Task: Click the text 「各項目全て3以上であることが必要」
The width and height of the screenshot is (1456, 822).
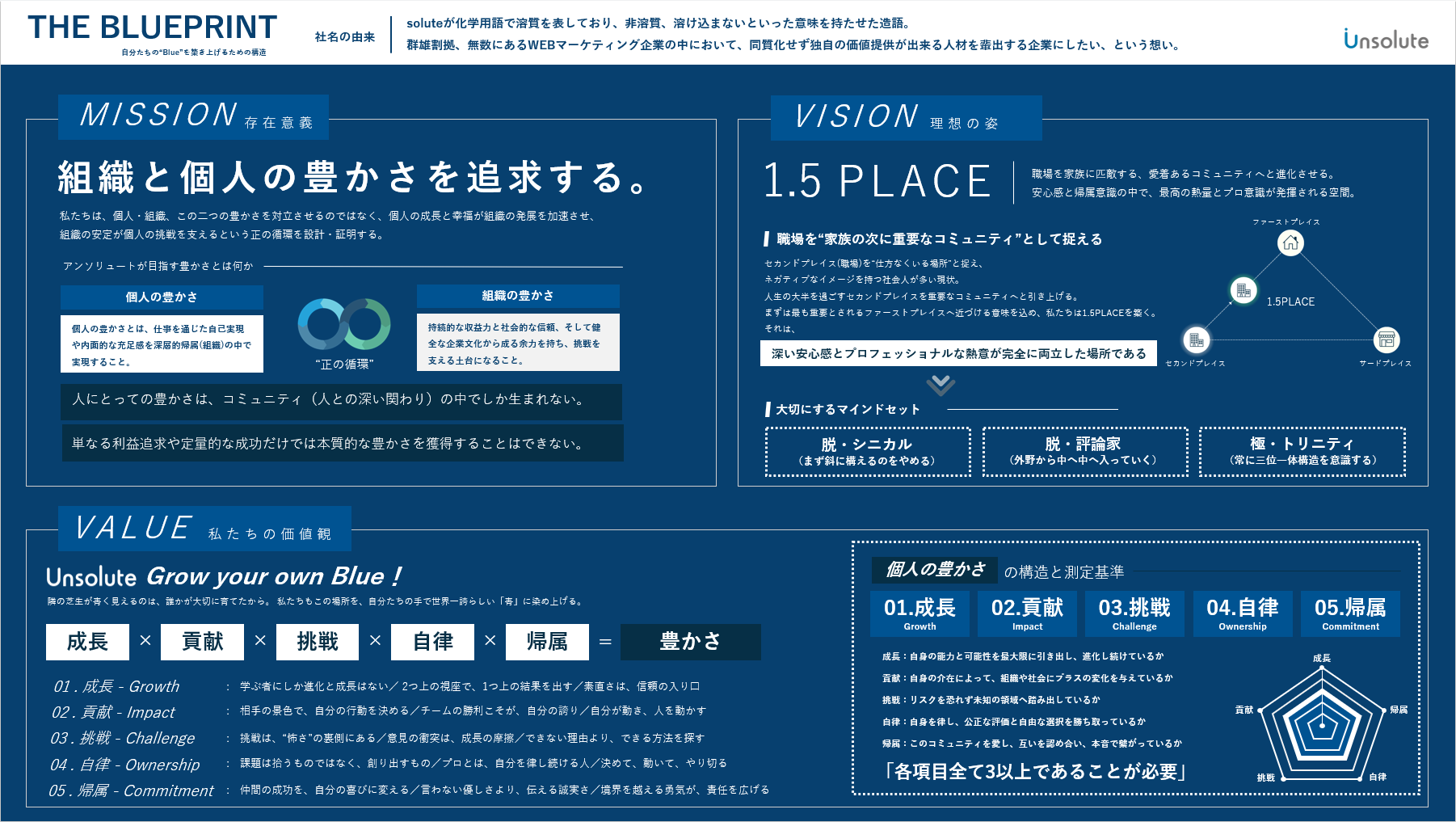Action: point(1035,772)
